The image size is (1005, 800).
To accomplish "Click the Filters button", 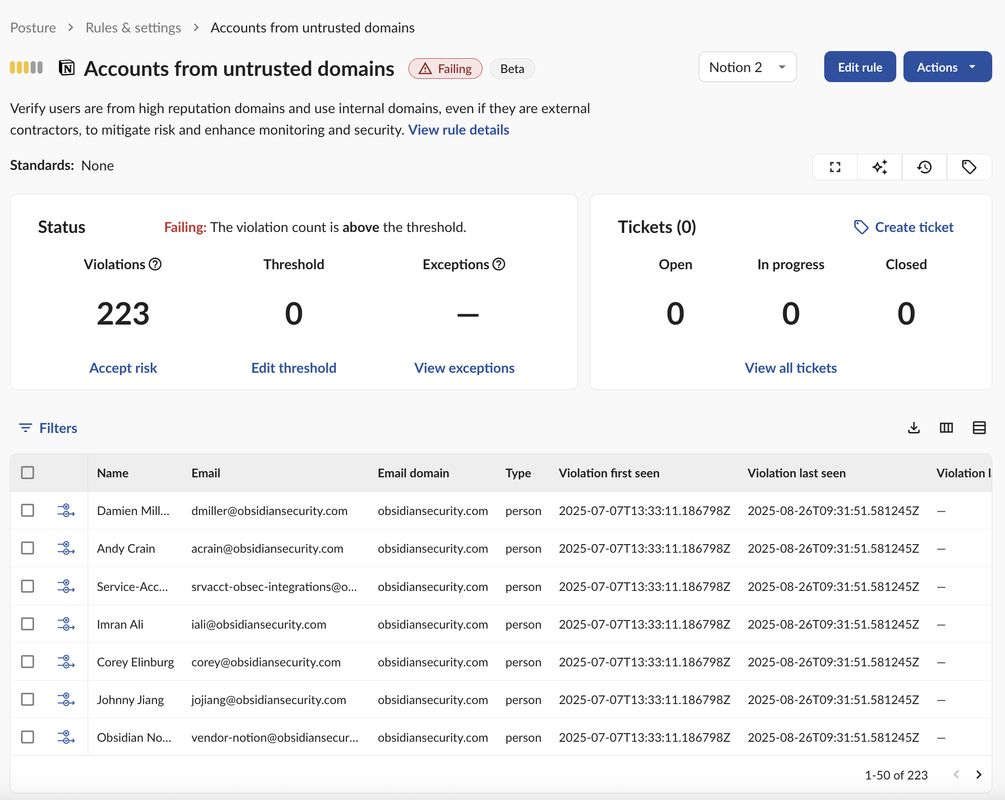I will click(48, 428).
